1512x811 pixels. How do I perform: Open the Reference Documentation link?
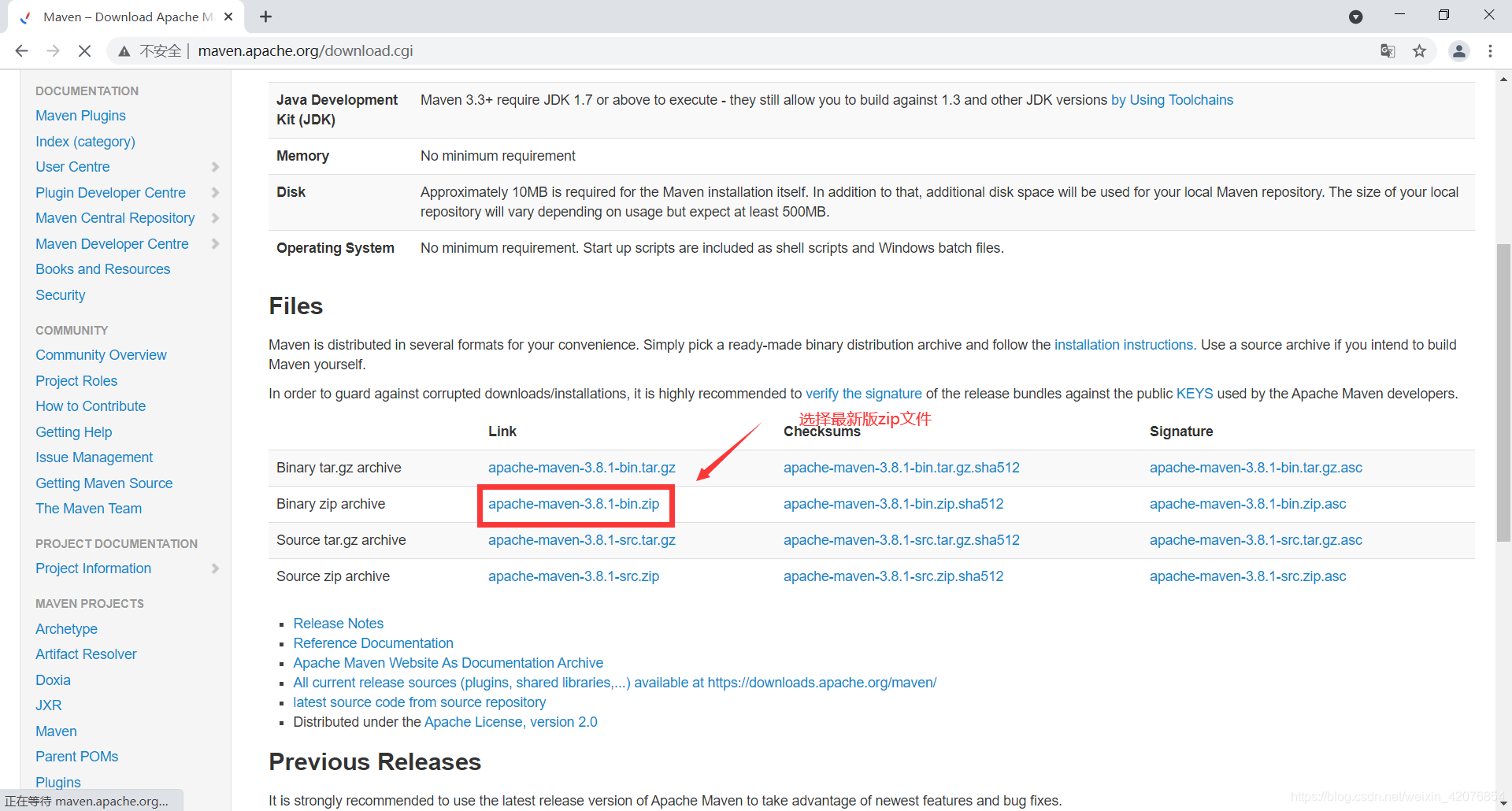[x=373, y=643]
